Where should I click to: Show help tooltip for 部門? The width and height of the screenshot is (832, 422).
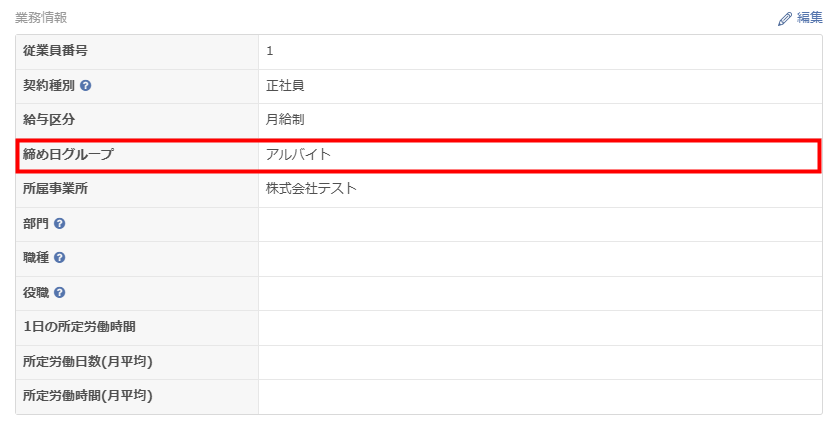pos(59,223)
